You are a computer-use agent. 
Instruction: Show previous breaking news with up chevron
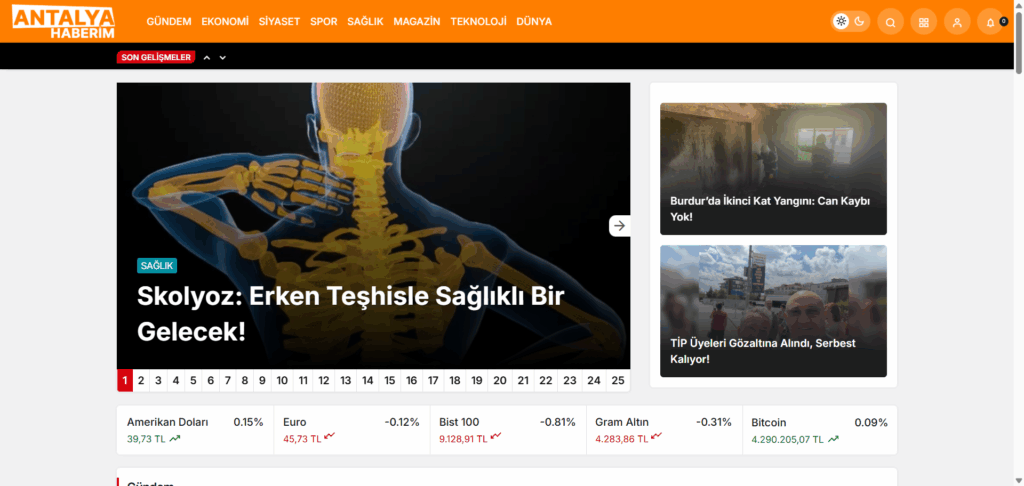pos(206,57)
